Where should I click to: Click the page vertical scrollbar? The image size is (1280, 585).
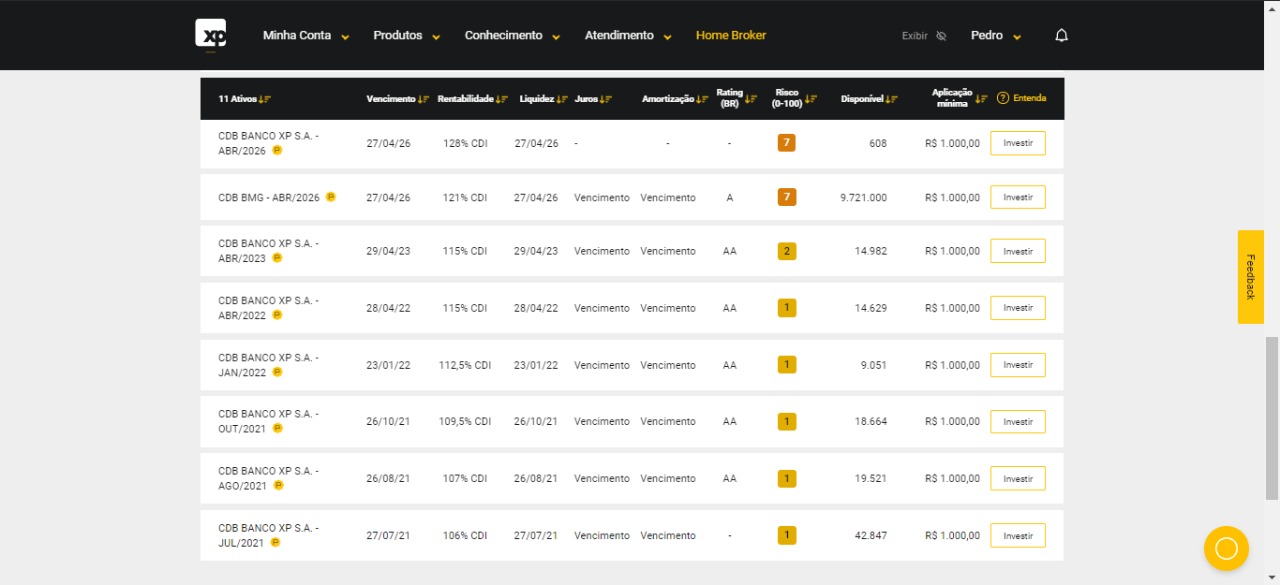pyautogui.click(x=1271, y=418)
